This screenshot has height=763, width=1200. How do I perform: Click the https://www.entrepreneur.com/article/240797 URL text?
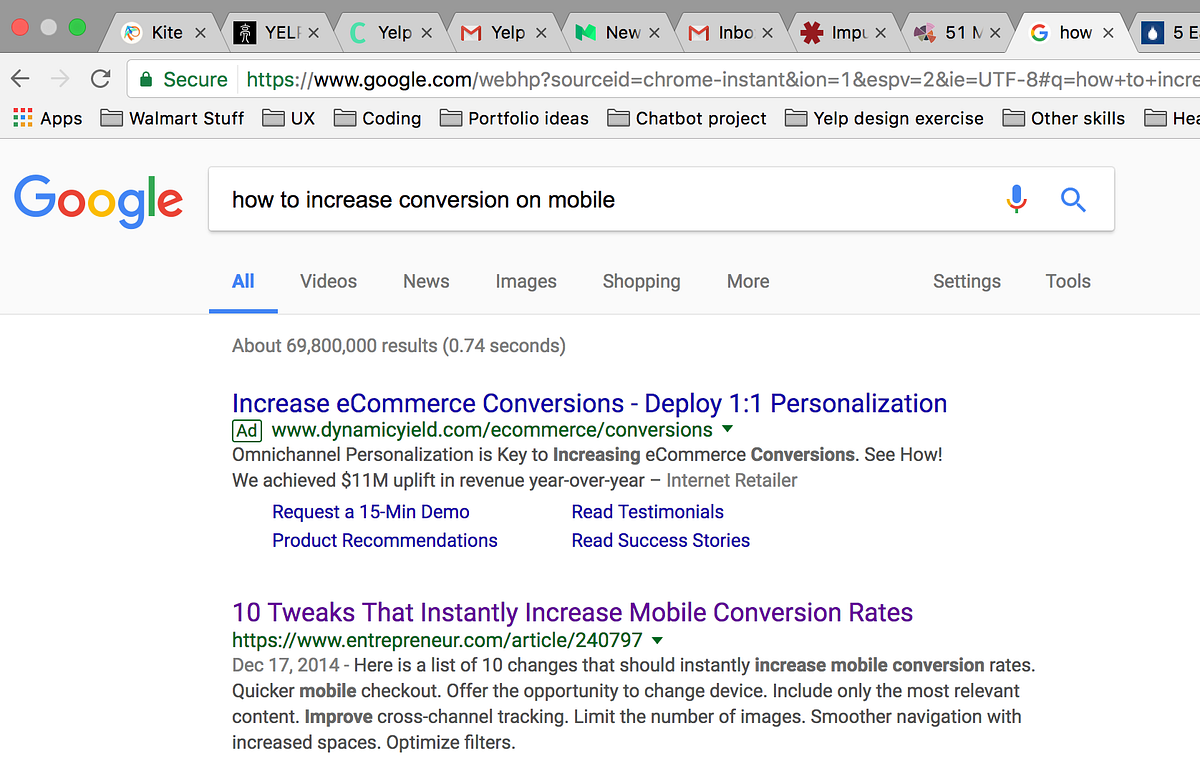[x=437, y=640]
